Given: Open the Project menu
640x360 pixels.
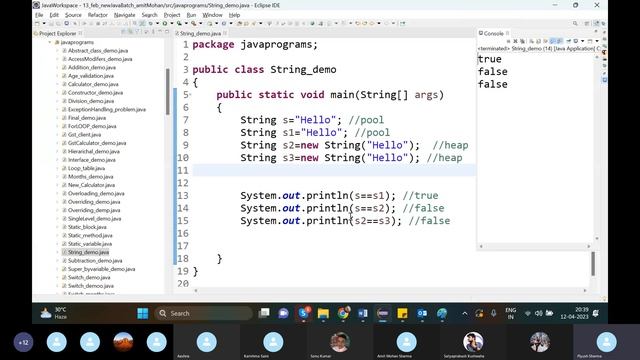Looking at the screenshot, I should [x=172, y=15].
